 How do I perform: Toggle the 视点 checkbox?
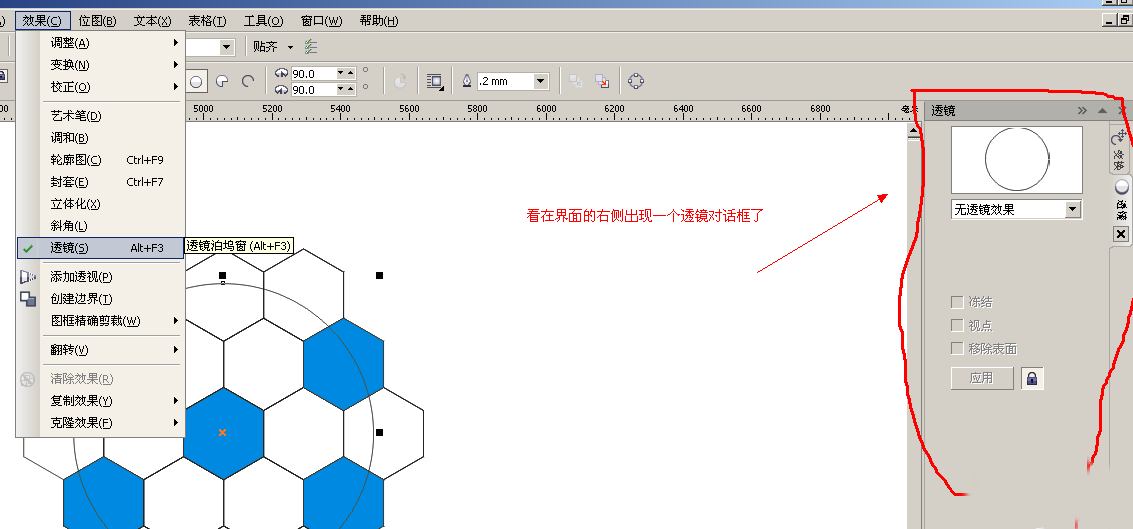(x=957, y=325)
